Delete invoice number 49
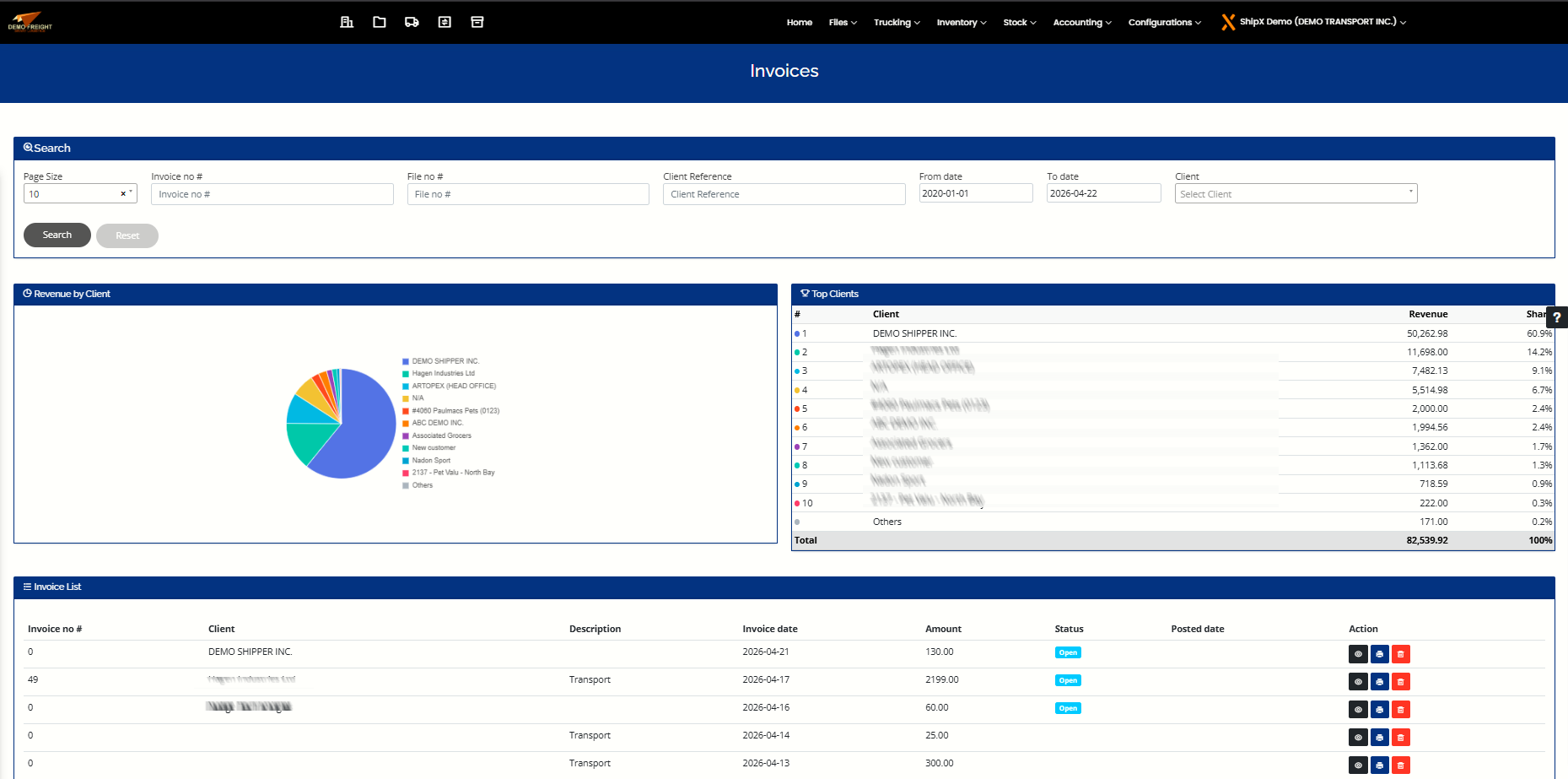The image size is (1568, 779). point(1400,682)
